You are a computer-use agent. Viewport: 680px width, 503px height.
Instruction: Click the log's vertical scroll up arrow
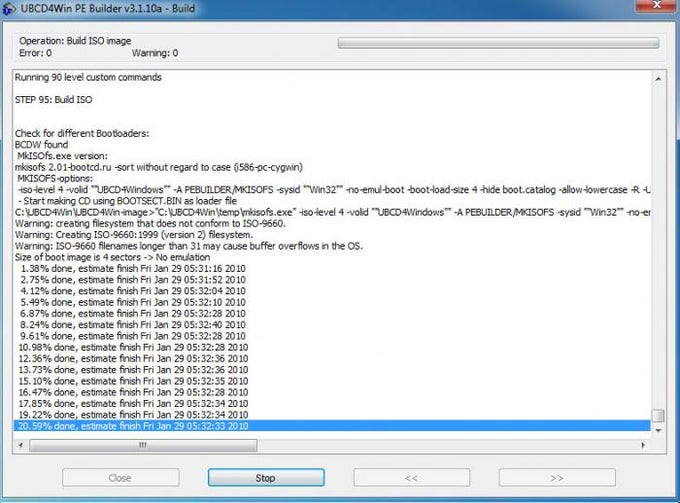[x=658, y=78]
